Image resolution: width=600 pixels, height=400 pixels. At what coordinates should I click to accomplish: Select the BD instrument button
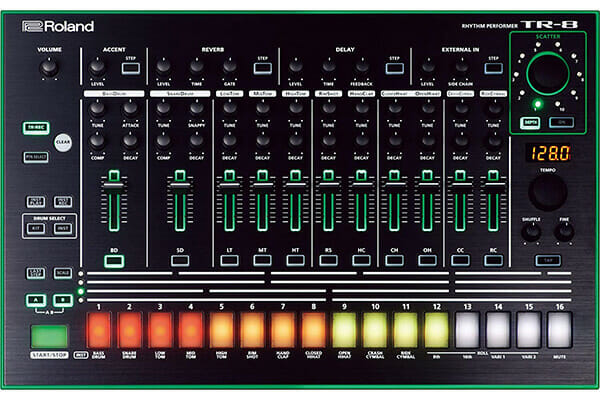pyautogui.click(x=114, y=261)
